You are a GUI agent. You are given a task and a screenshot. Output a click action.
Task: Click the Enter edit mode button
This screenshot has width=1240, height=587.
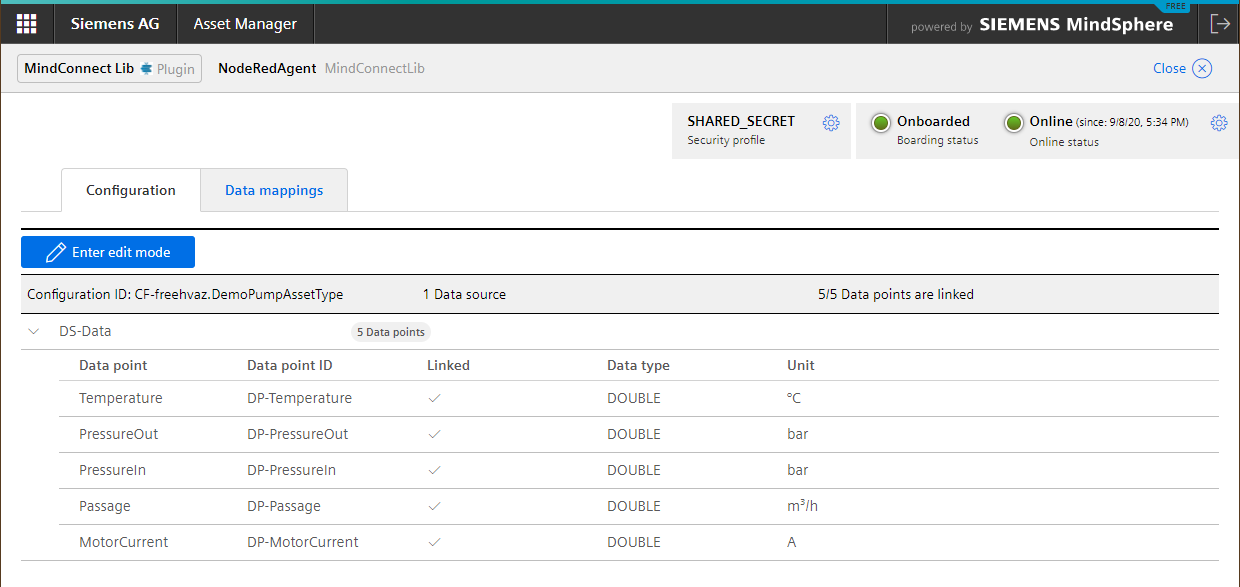tap(108, 252)
